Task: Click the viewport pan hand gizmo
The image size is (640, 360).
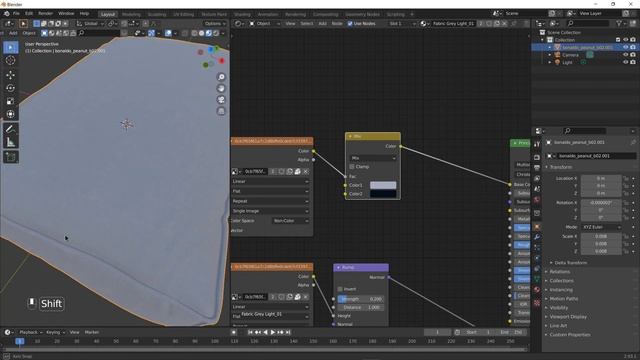Action: tap(221, 89)
